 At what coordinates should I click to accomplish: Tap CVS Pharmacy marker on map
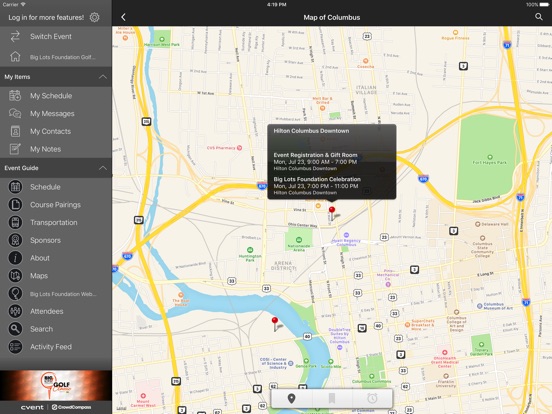pos(239,148)
